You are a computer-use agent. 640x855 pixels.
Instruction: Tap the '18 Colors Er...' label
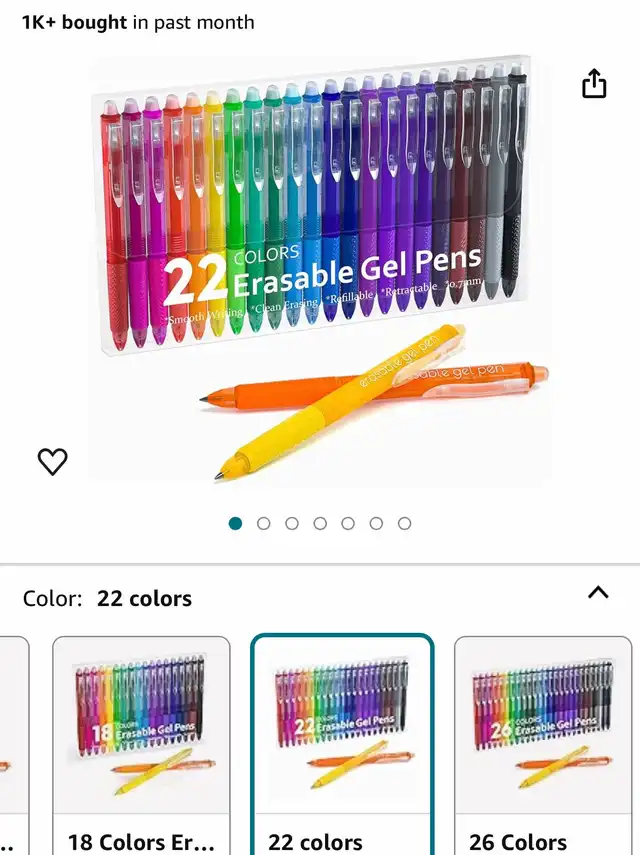[x=141, y=842]
